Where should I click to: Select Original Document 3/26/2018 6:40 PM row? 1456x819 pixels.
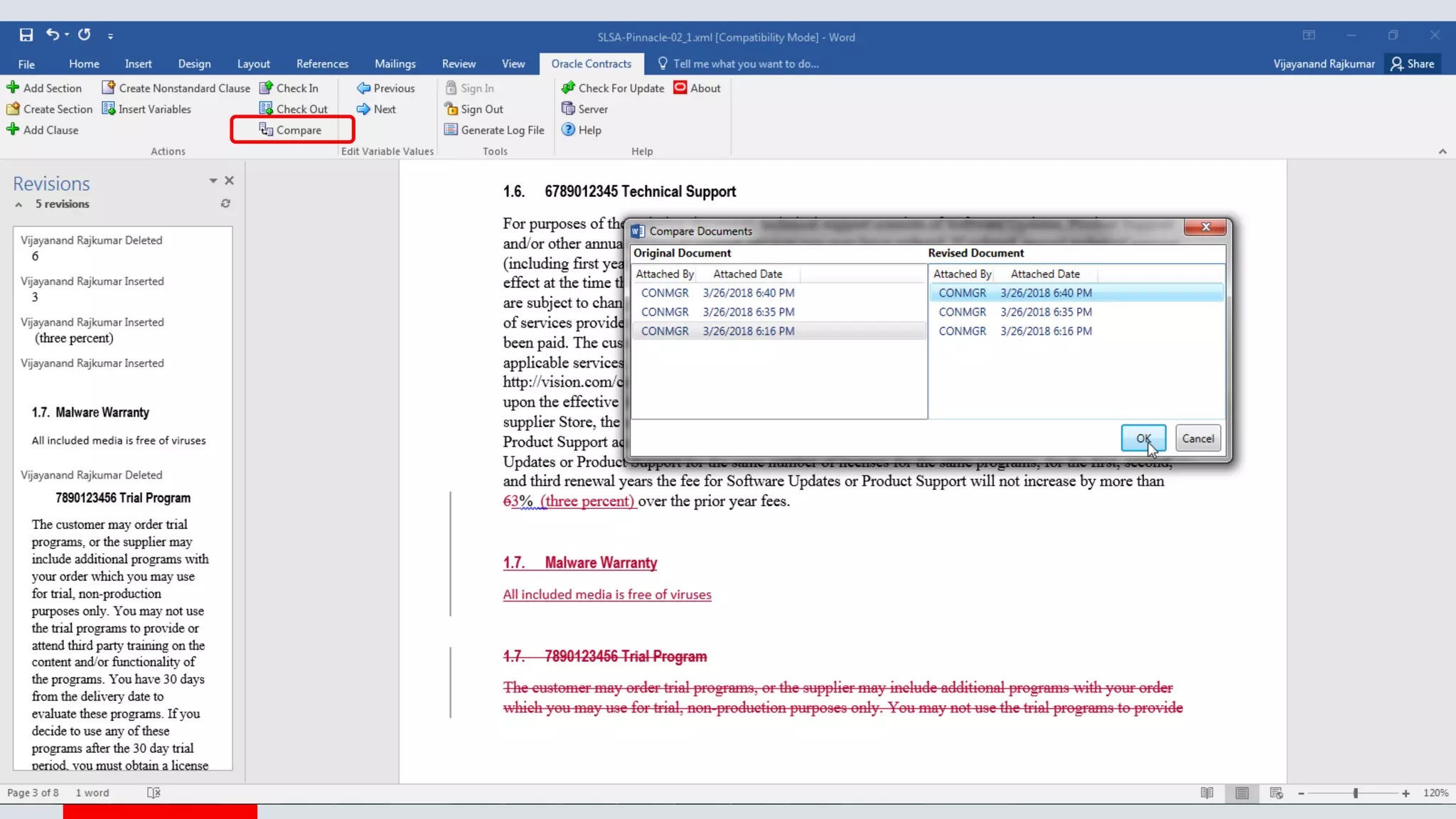[x=779, y=293]
